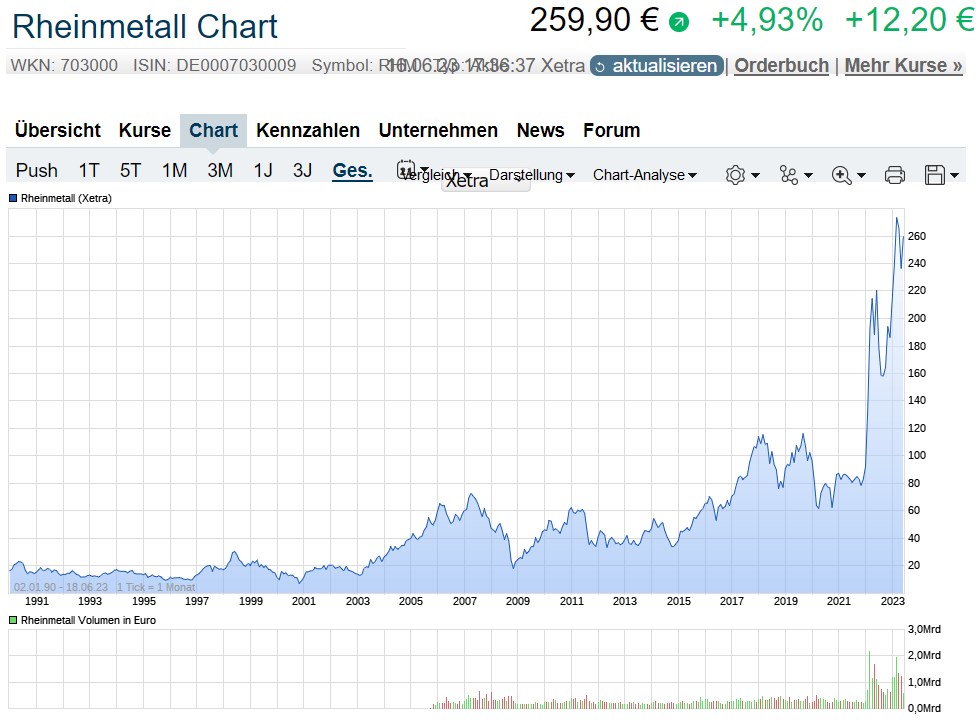Open the Orderbuch link
This screenshot has height=722, width=976.
[782, 65]
